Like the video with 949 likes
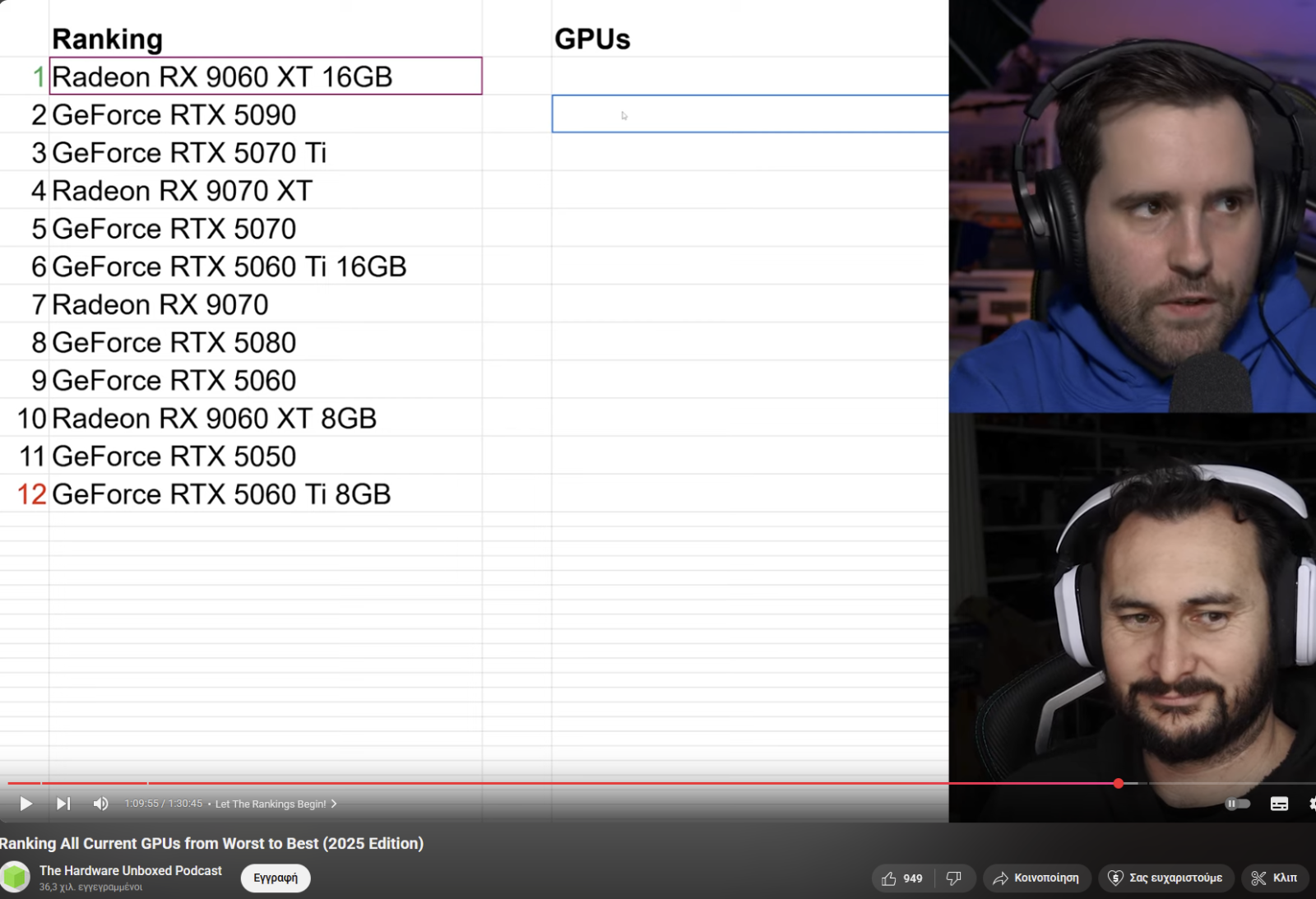Screen dimensions: 1316x899 (902, 878)
